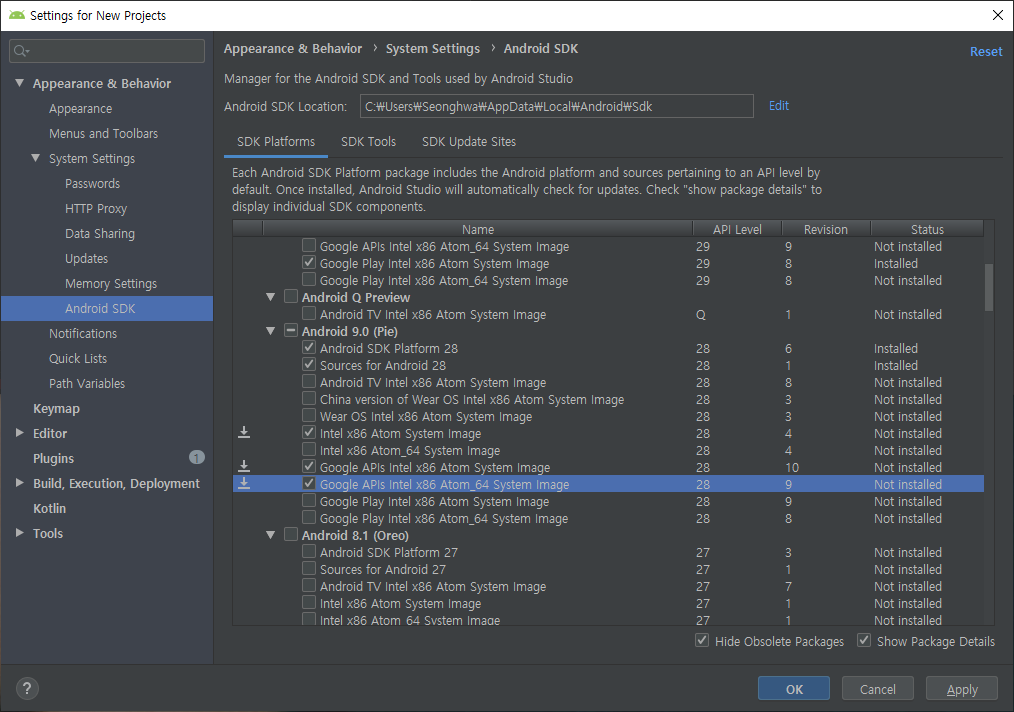Expand the Editor section
The height and width of the screenshot is (712, 1014).
[19, 433]
